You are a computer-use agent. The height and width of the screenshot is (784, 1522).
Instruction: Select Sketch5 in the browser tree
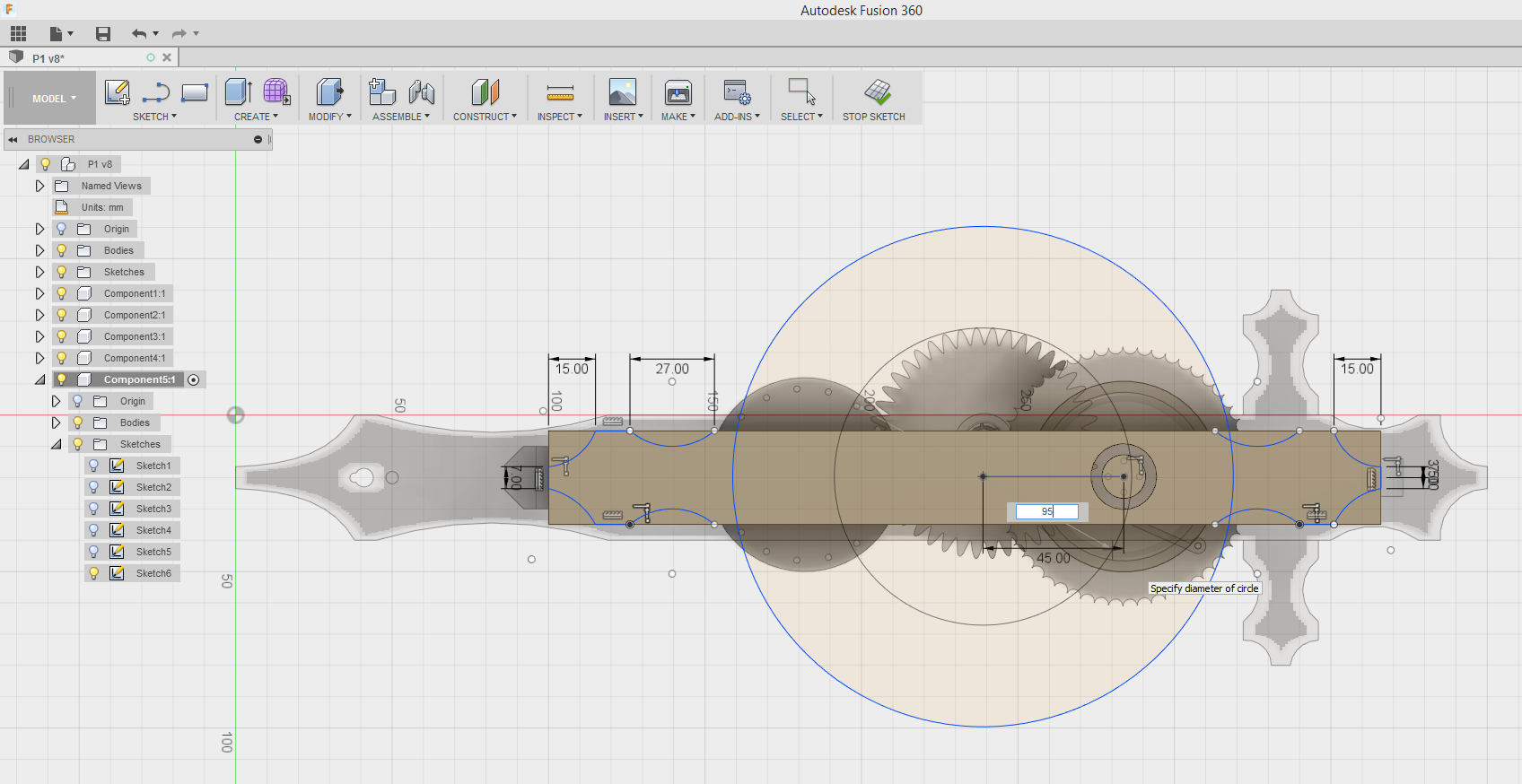[x=153, y=552]
